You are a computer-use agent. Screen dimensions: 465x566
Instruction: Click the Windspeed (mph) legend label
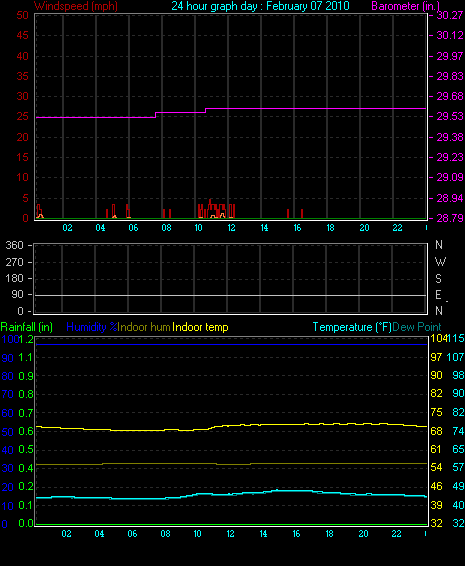click(x=76, y=6)
